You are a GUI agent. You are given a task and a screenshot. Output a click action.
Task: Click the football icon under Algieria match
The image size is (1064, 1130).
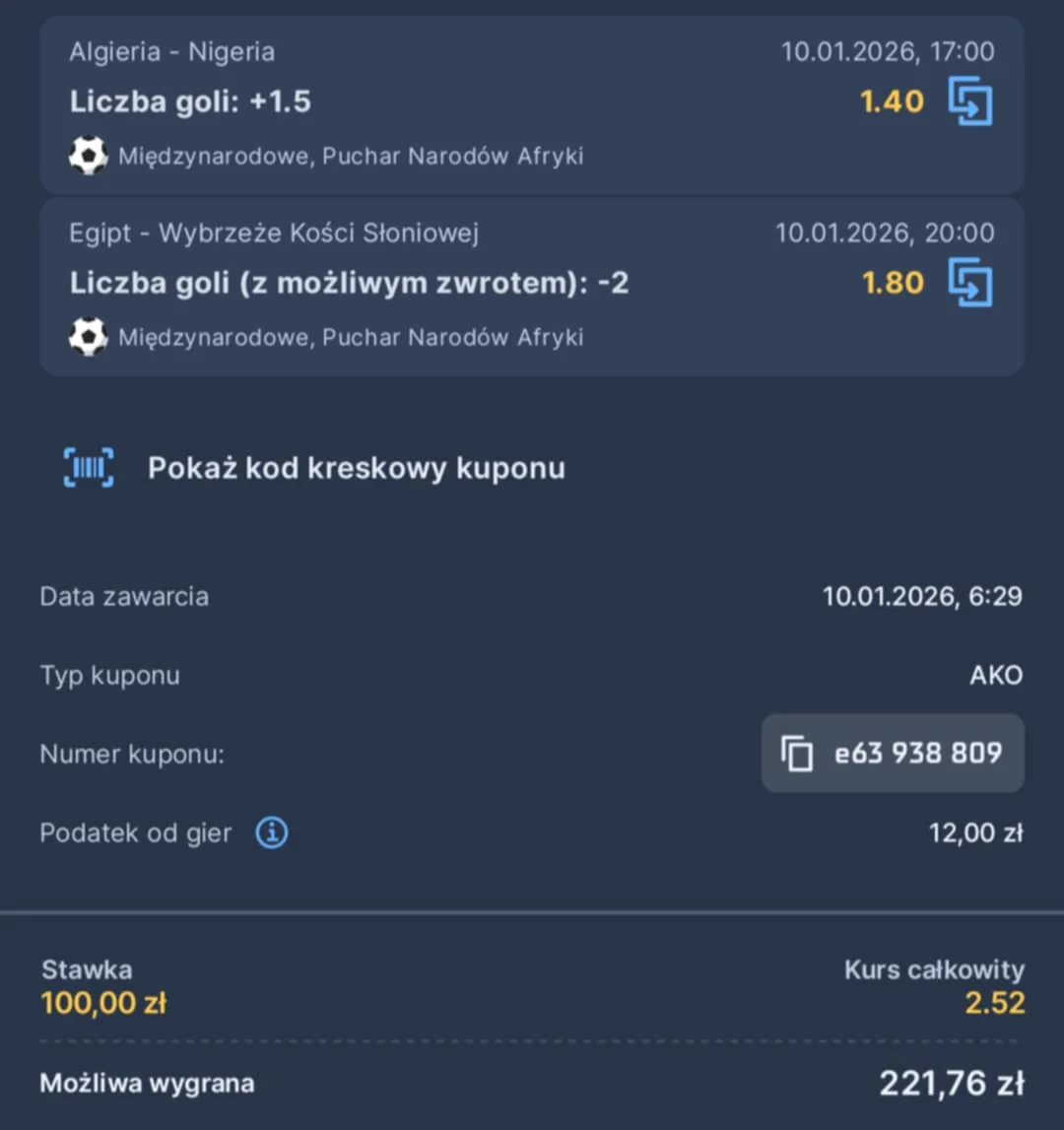(x=88, y=156)
